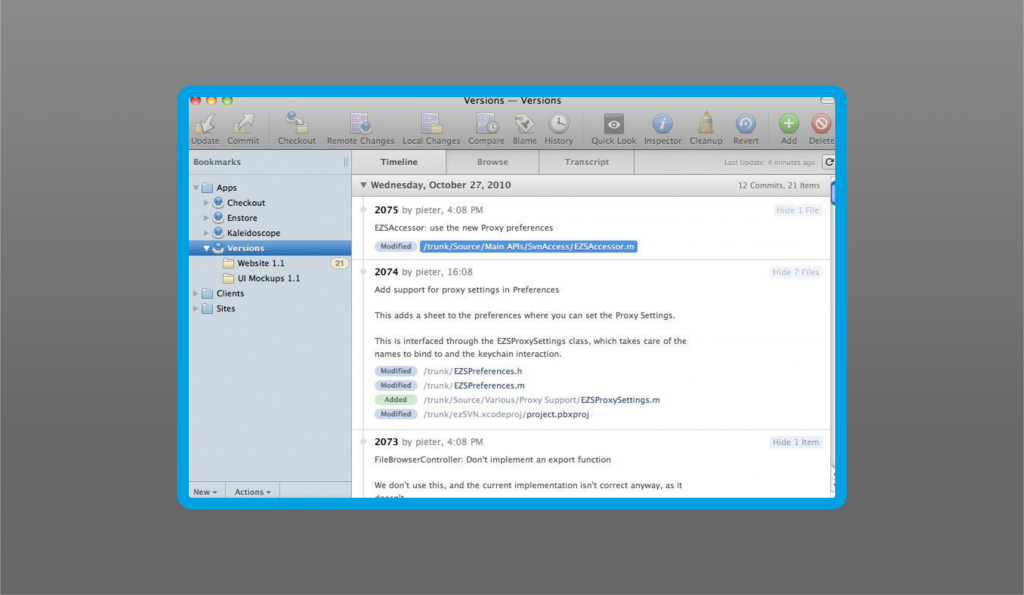The image size is (1024, 595).
Task: Open the Commit tool
Action: point(243,129)
